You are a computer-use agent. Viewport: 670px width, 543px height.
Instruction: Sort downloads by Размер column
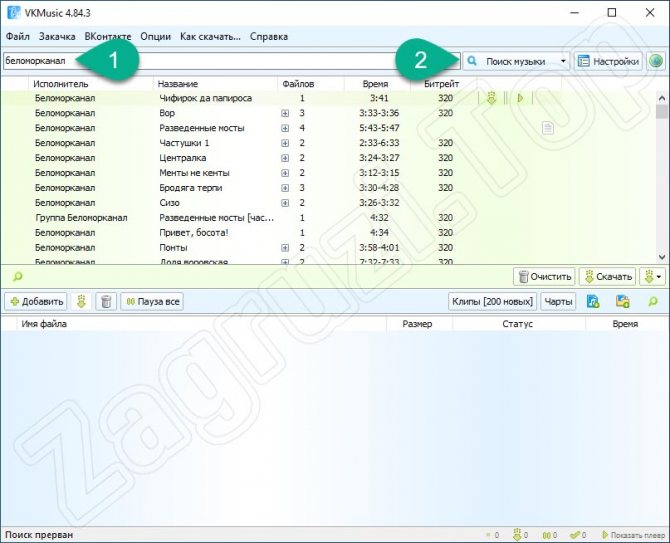[x=417, y=324]
